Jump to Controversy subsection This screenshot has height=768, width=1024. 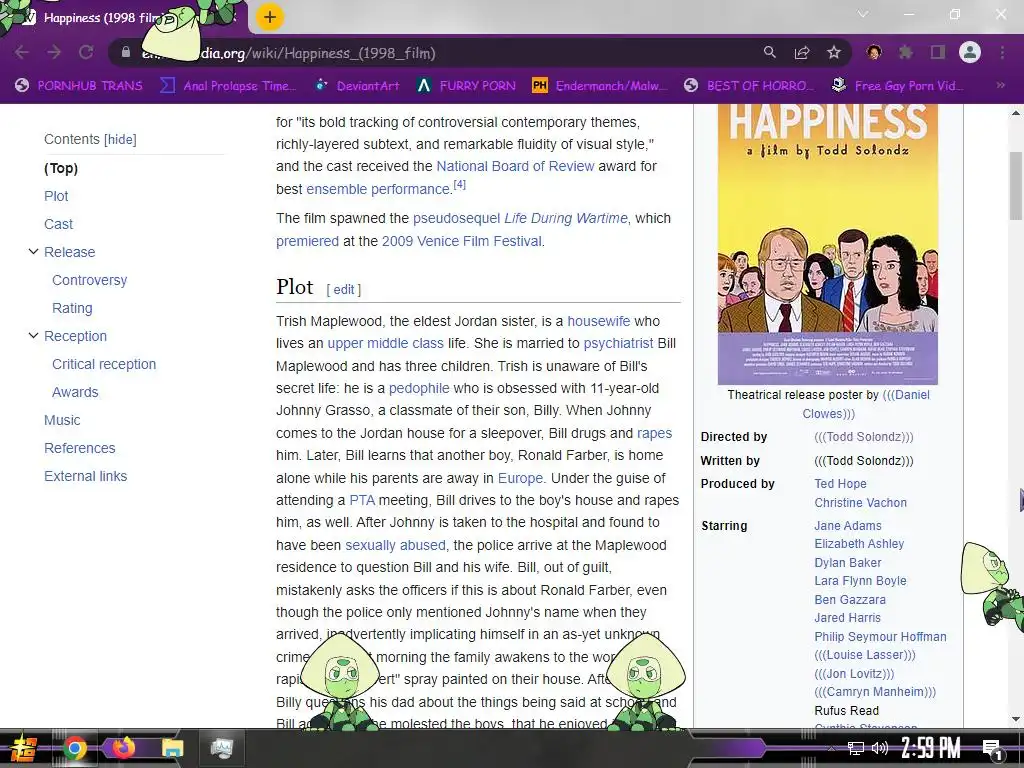pos(89,280)
